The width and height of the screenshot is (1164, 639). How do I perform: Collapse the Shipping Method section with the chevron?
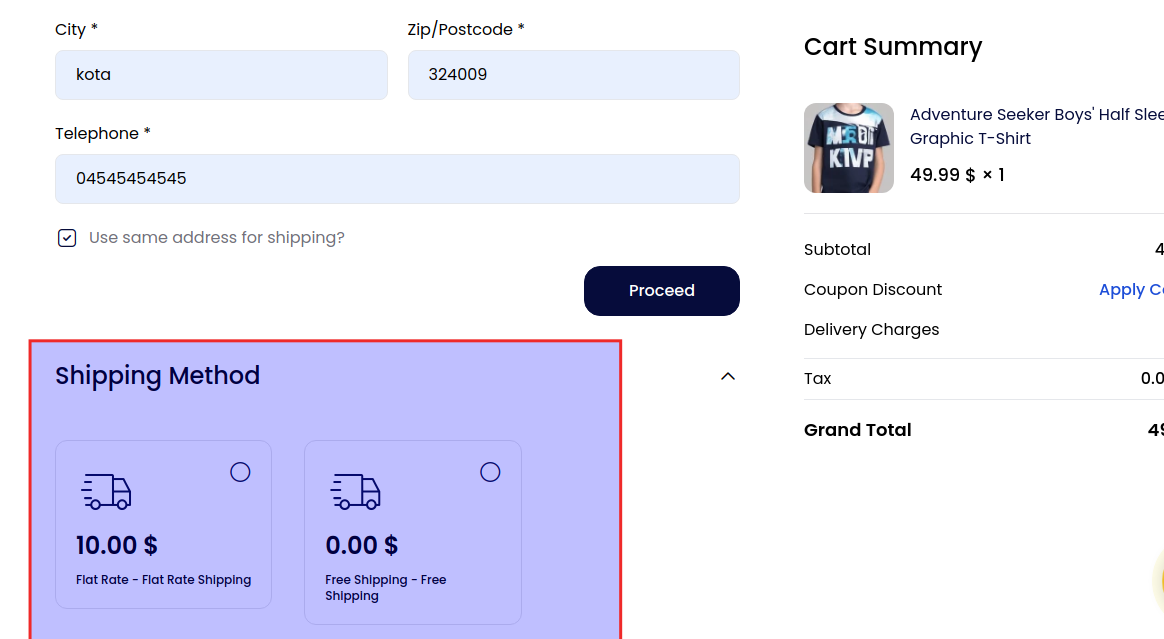[x=728, y=376]
